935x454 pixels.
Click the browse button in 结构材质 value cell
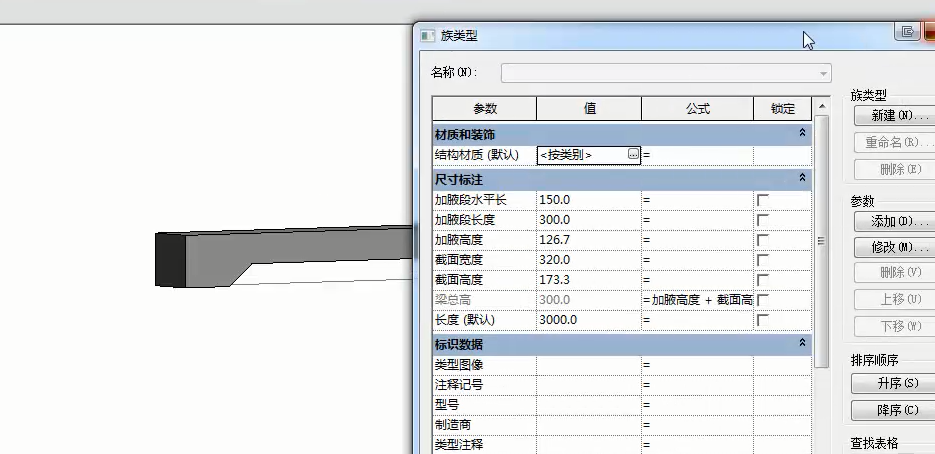coord(633,155)
